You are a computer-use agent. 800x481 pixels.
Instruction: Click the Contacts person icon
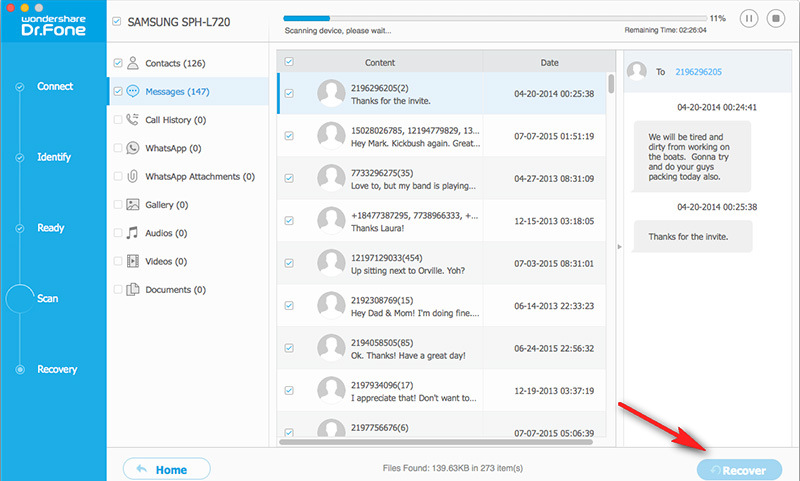click(x=133, y=63)
